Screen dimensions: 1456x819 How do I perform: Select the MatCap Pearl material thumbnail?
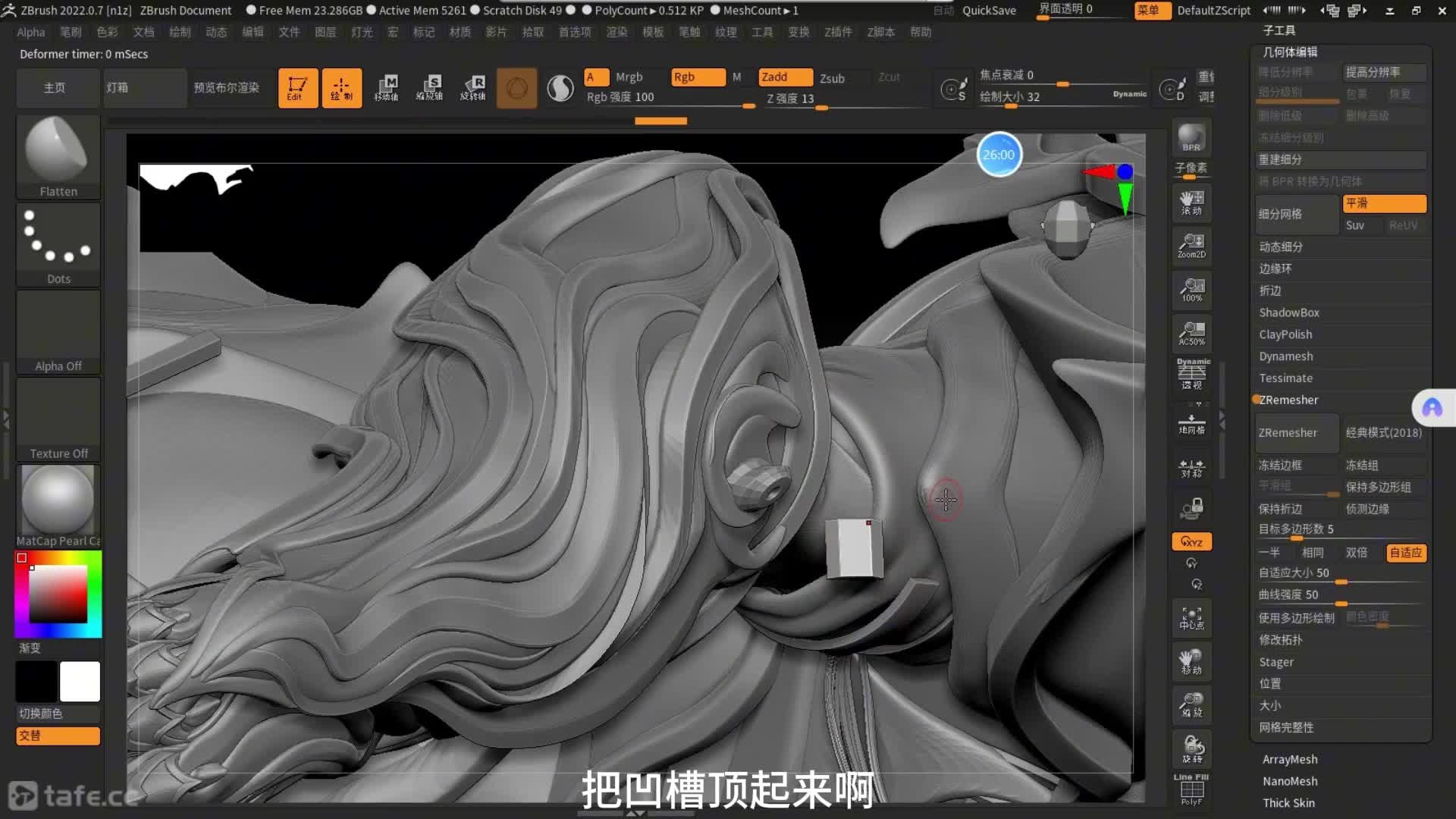pyautogui.click(x=58, y=500)
